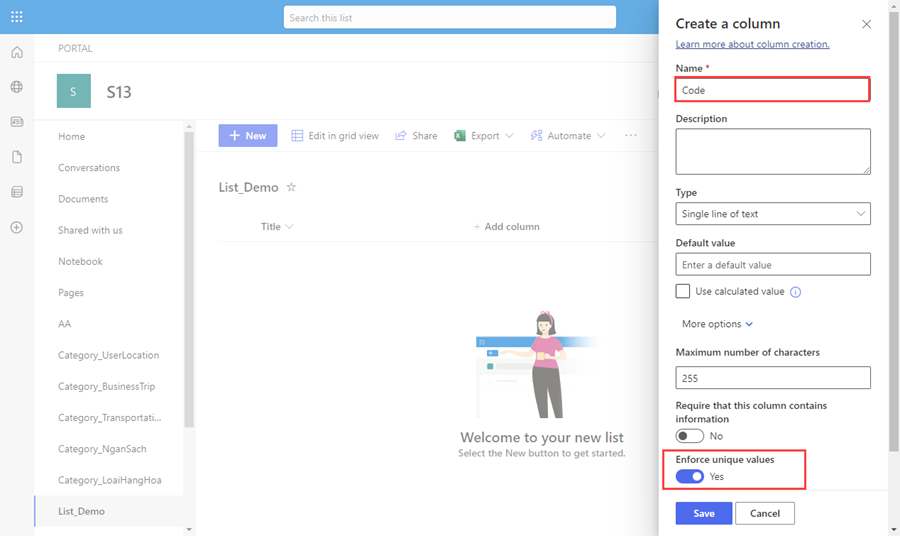This screenshot has width=900, height=536.
Task: Open the news feed icon in left rail
Action: [17, 122]
